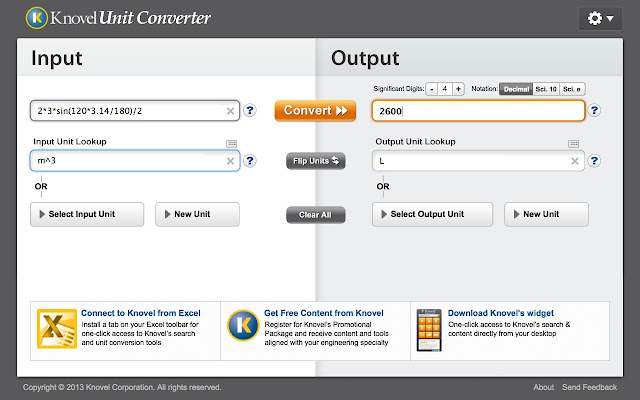Click the widget phone thumbnail
Viewport: 640px width, 400px height.
(x=429, y=330)
